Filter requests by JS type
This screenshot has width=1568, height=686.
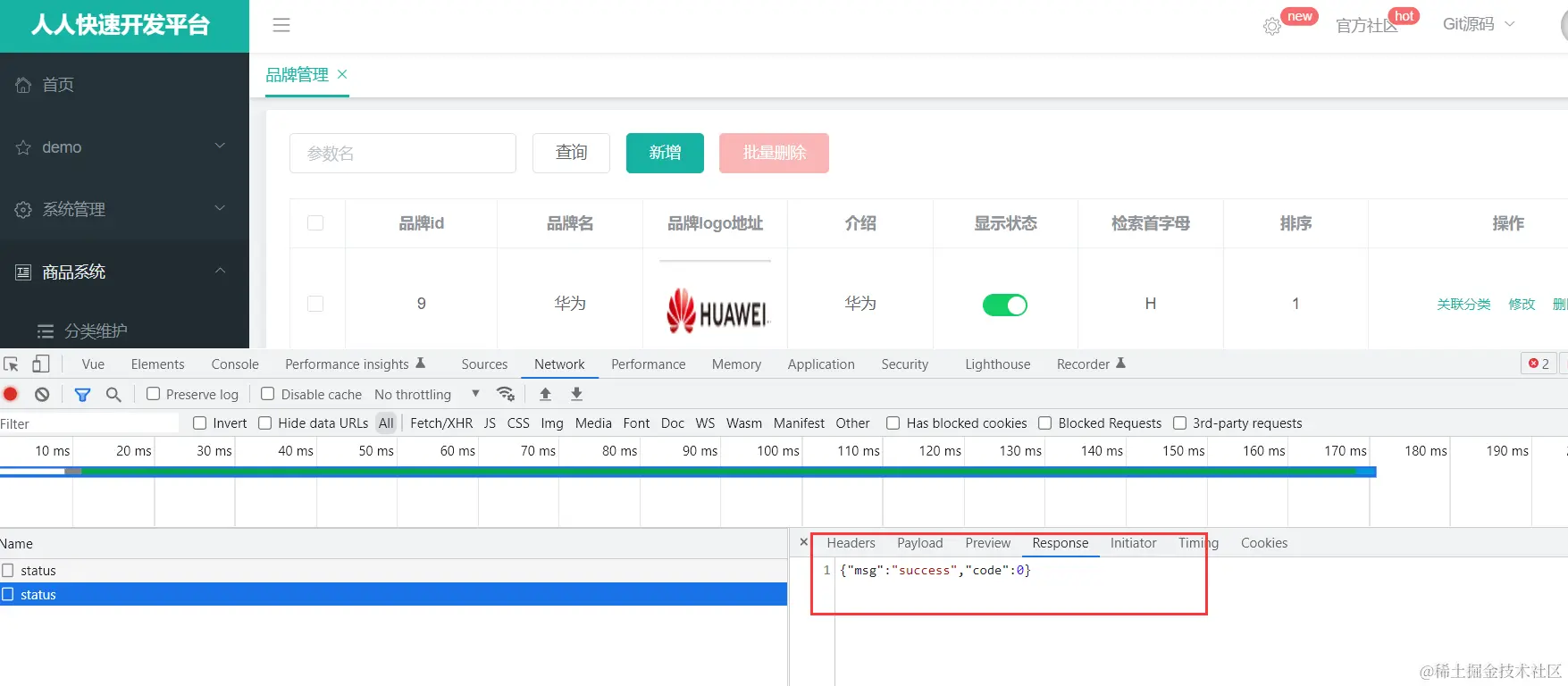click(x=490, y=423)
